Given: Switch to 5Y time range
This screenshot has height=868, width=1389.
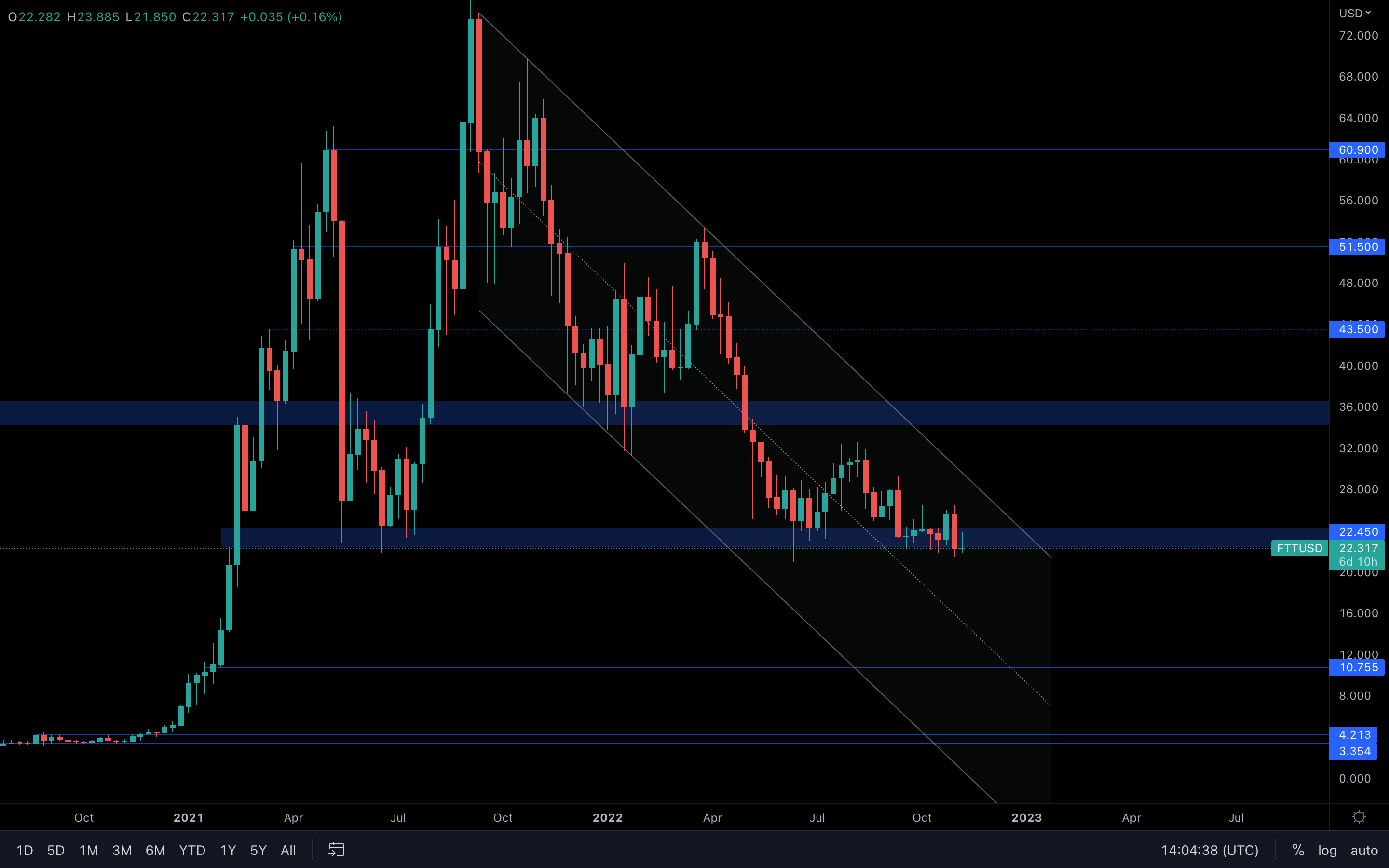Looking at the screenshot, I should click(x=259, y=850).
